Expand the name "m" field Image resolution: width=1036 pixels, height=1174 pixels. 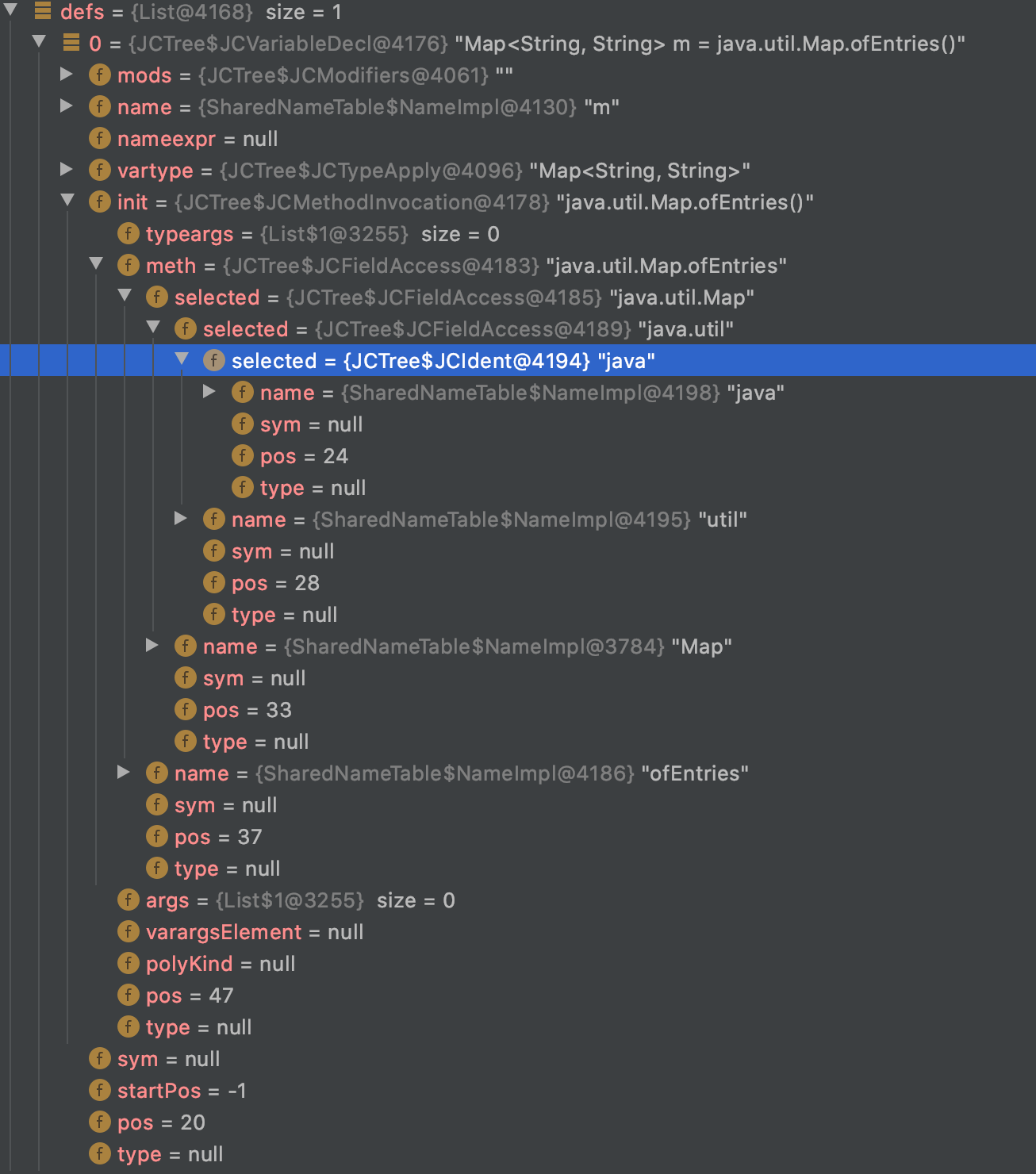click(x=67, y=106)
